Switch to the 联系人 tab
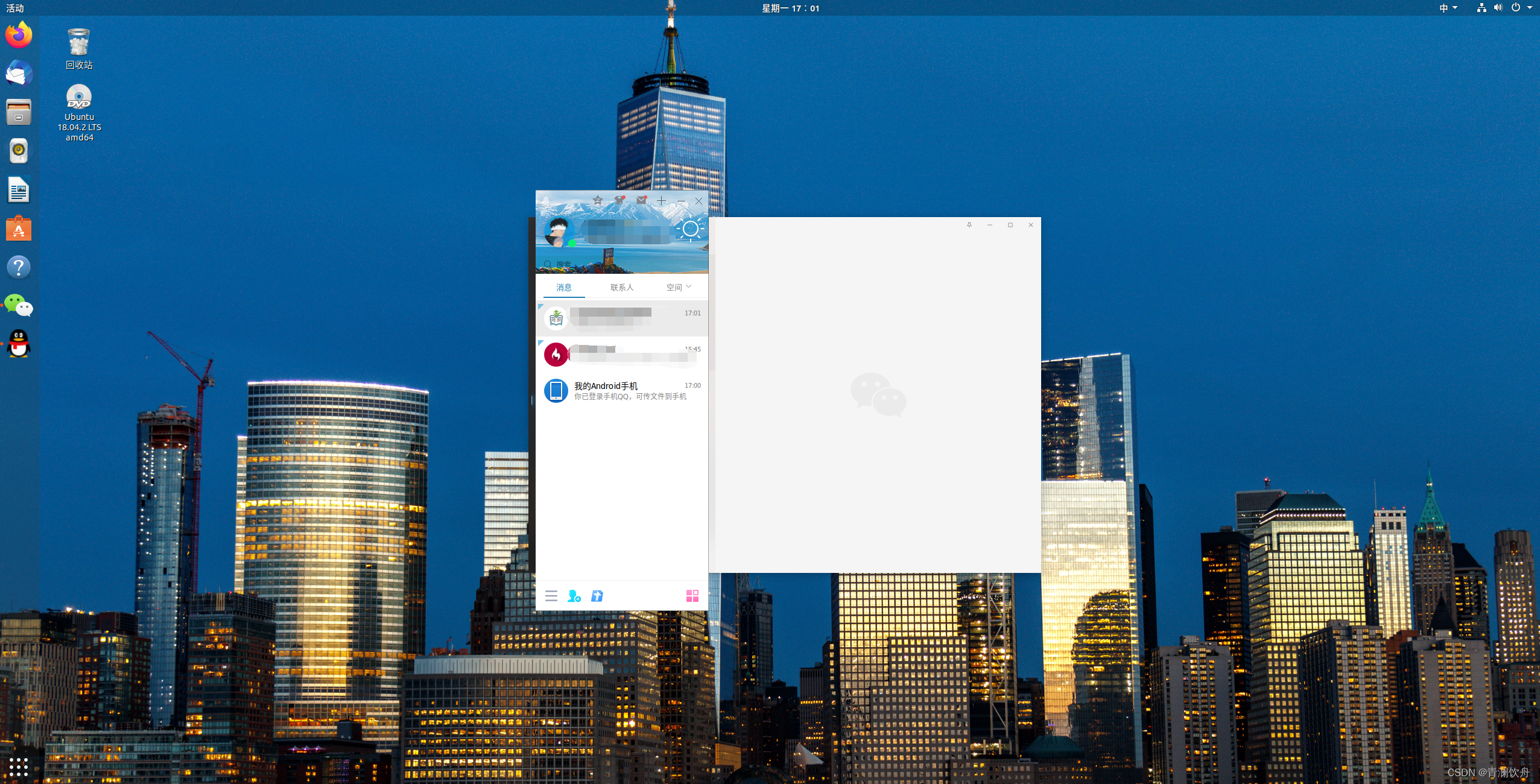This screenshot has height=784, width=1540. (x=622, y=288)
